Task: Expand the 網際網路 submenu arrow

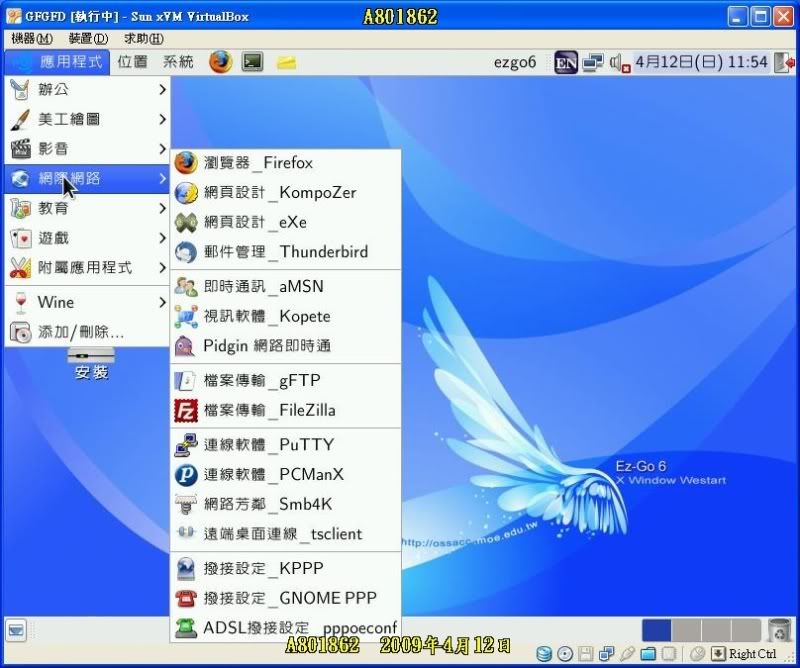Action: (162, 179)
